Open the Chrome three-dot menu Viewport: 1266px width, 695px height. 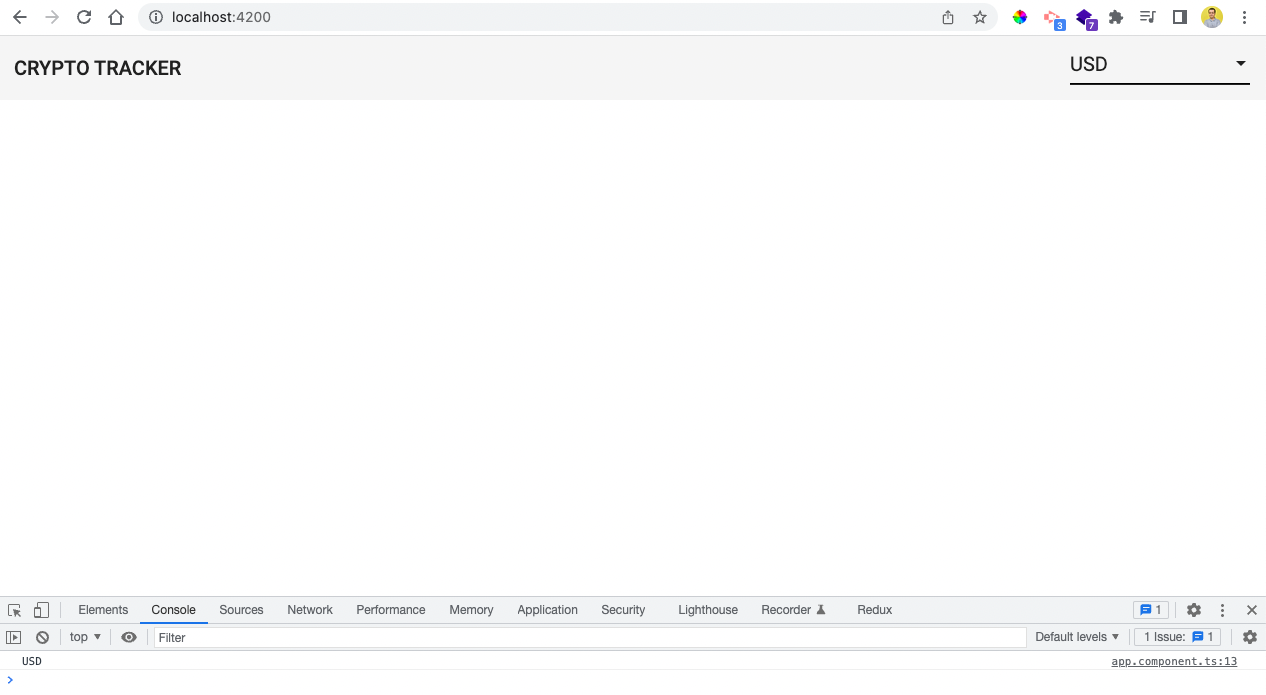1245,17
